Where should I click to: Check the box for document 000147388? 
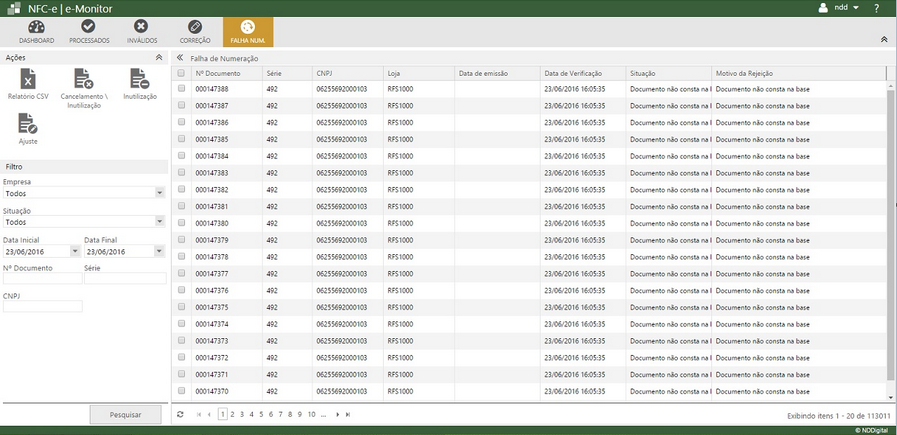pos(182,89)
